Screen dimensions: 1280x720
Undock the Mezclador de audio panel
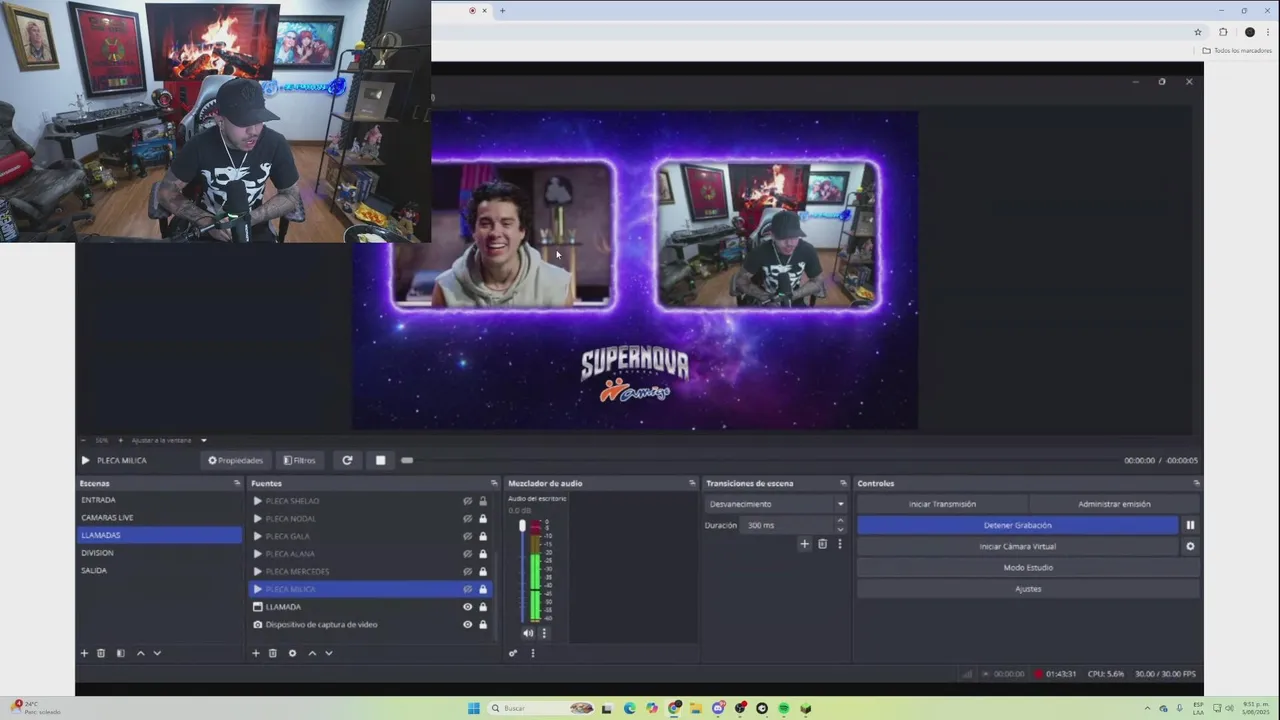click(x=692, y=483)
